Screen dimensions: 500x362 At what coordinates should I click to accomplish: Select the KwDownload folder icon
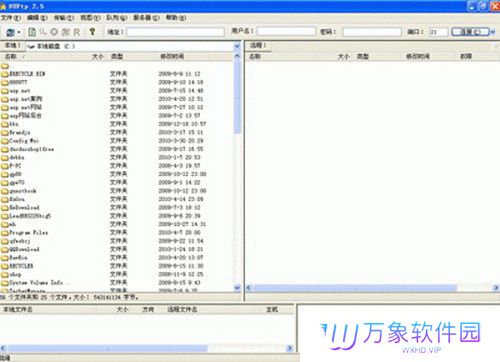click(5, 208)
